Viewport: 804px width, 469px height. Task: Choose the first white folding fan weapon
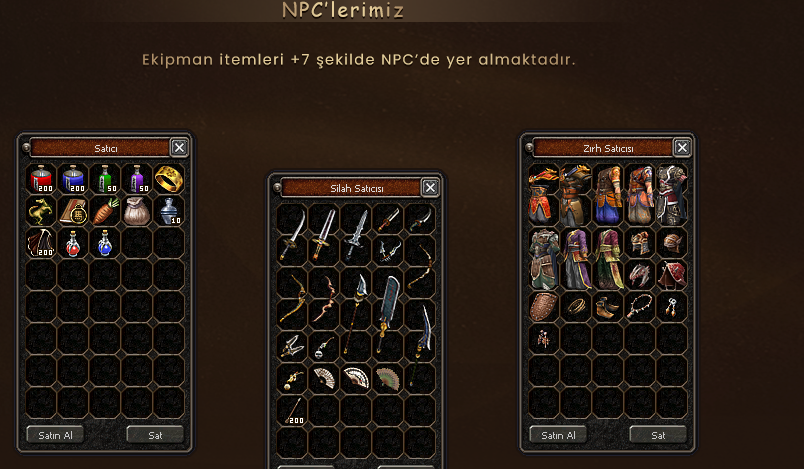tap(324, 379)
